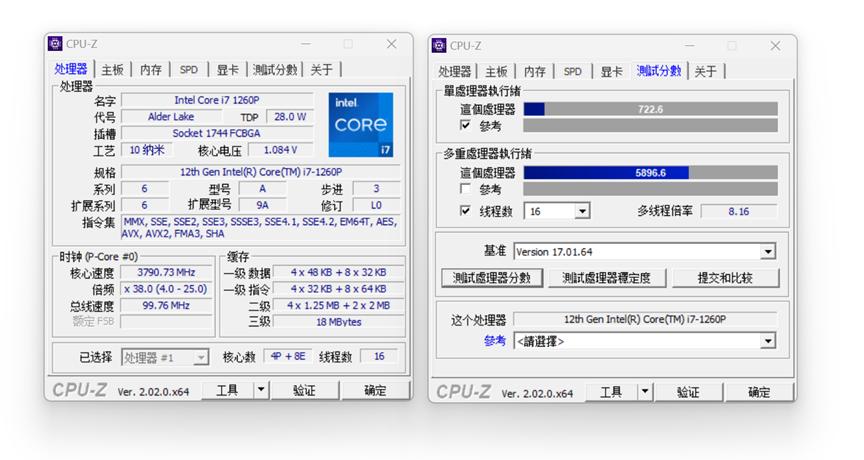Click the CPU-Z app icon in left window title bar
This screenshot has width=864, height=460.
pyautogui.click(x=55, y=44)
